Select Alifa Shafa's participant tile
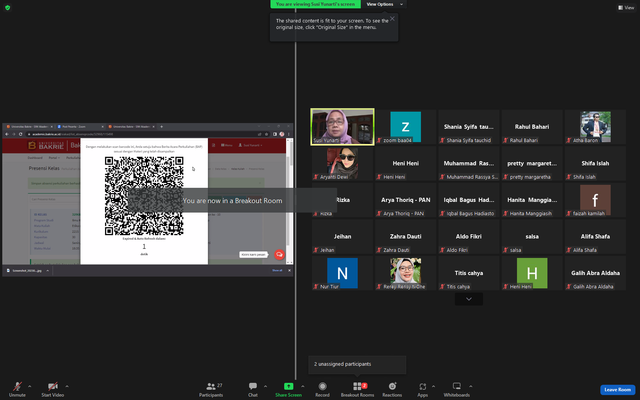The width and height of the screenshot is (640, 400). [x=595, y=236]
